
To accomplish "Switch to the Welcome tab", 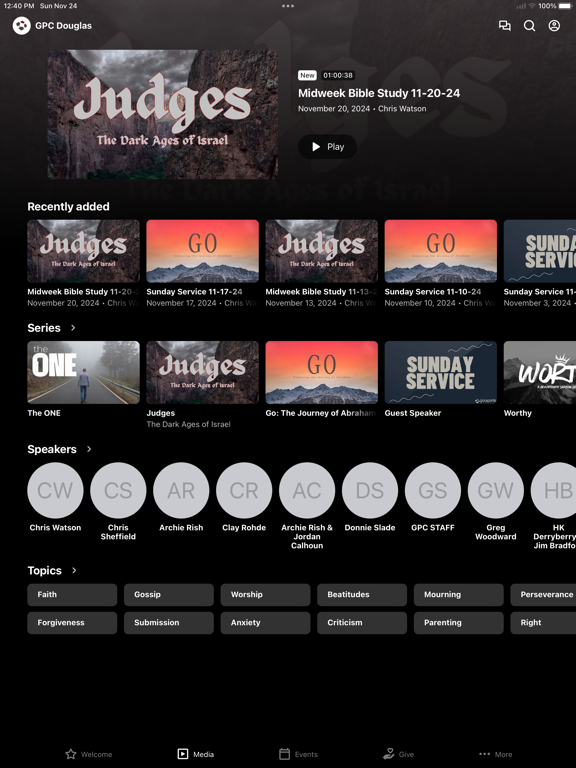I will click(89, 754).
